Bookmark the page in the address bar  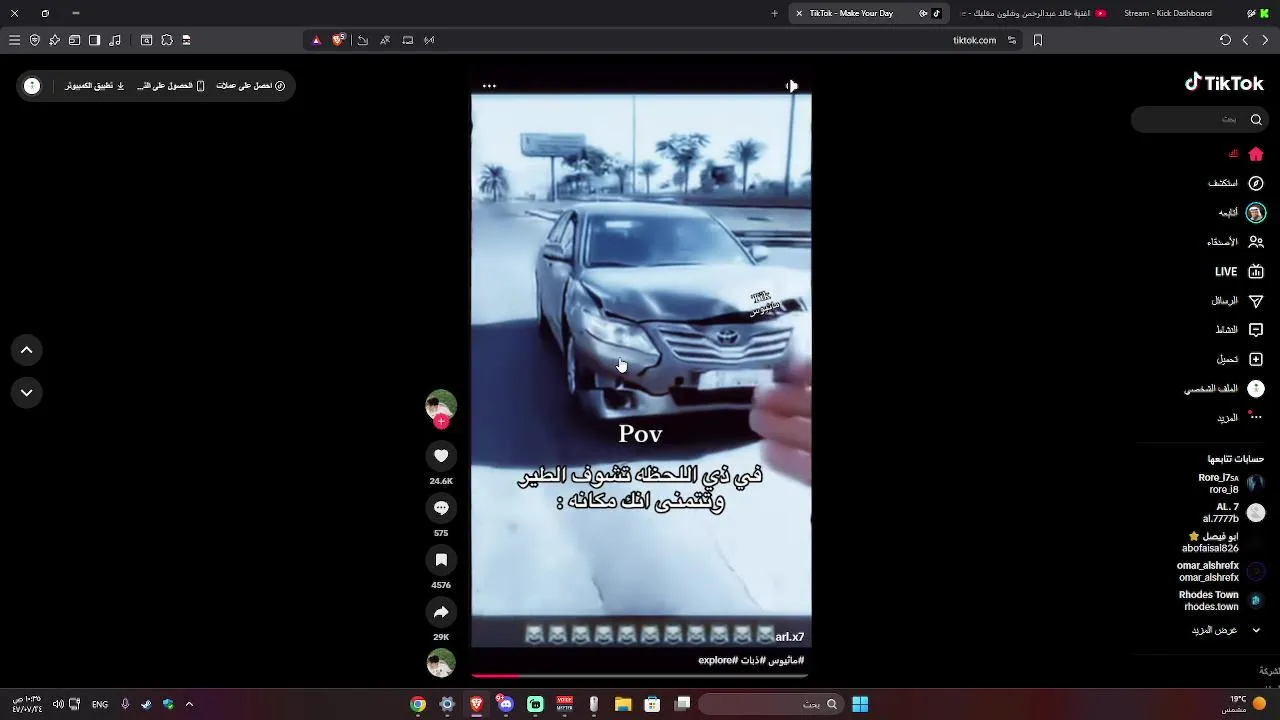[1038, 40]
